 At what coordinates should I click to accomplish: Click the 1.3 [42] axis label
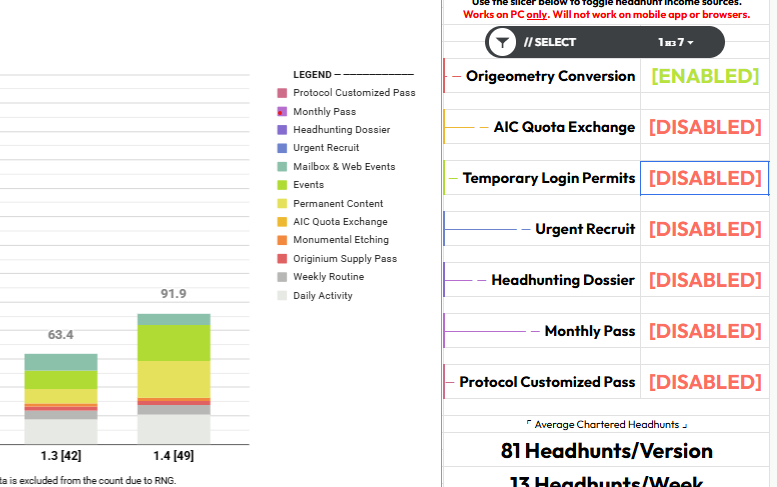click(x=61, y=456)
